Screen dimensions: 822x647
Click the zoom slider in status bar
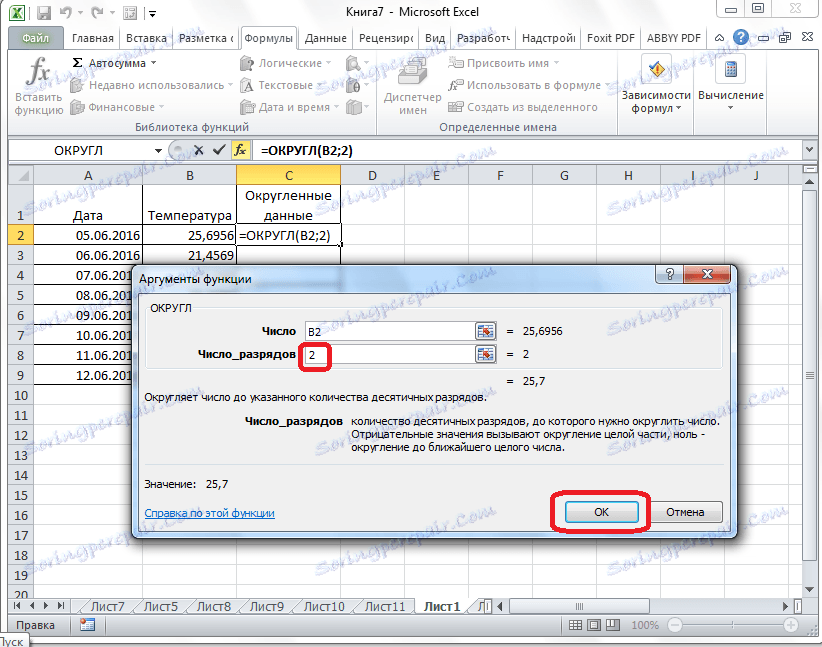733,625
